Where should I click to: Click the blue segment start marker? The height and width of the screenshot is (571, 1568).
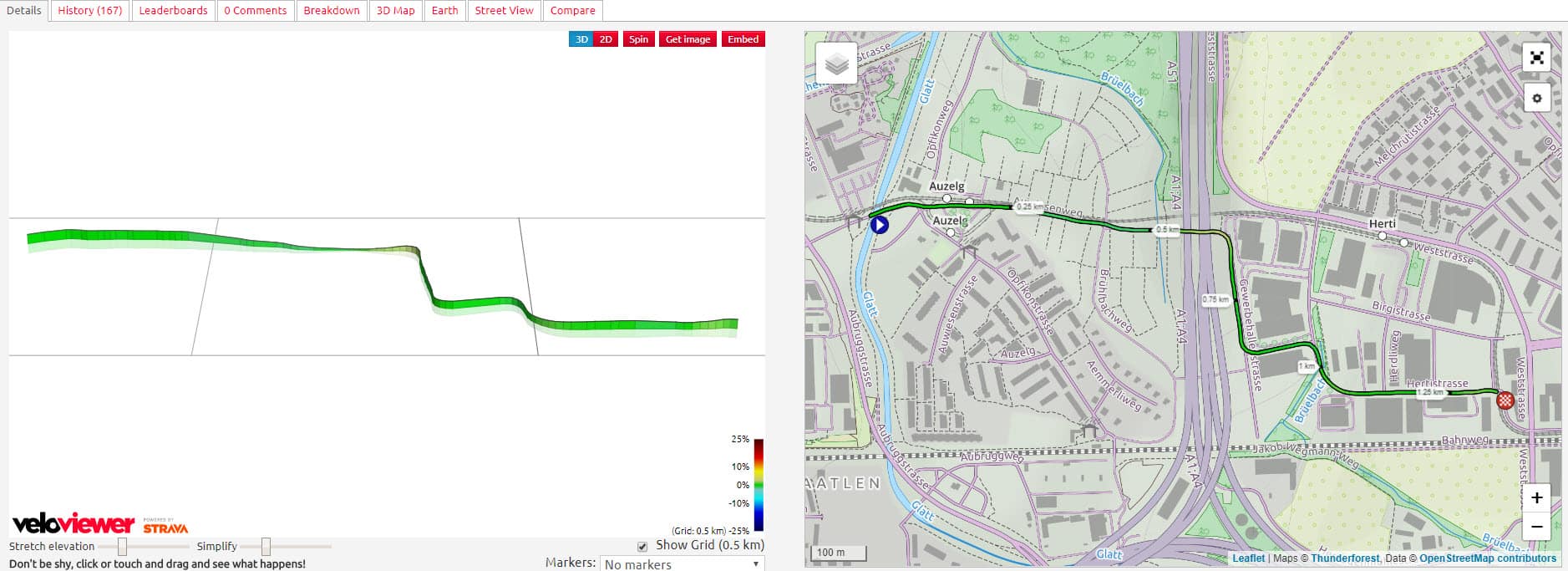pos(879,225)
